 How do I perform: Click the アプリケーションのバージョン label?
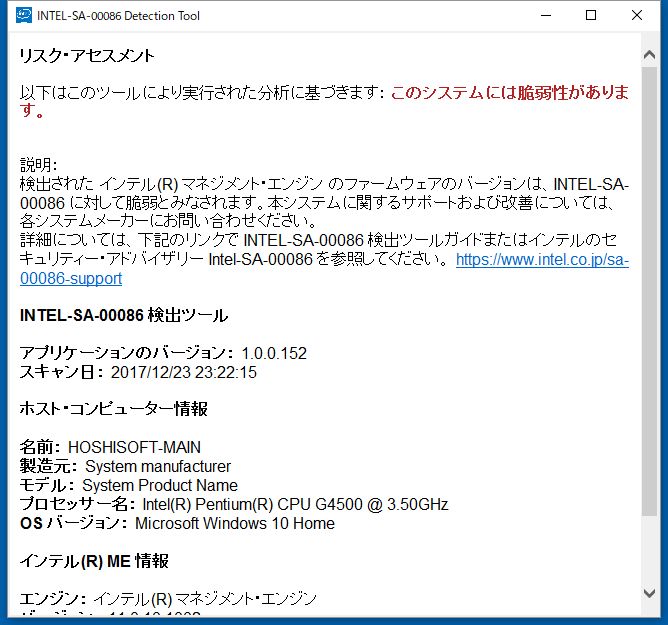point(127,353)
